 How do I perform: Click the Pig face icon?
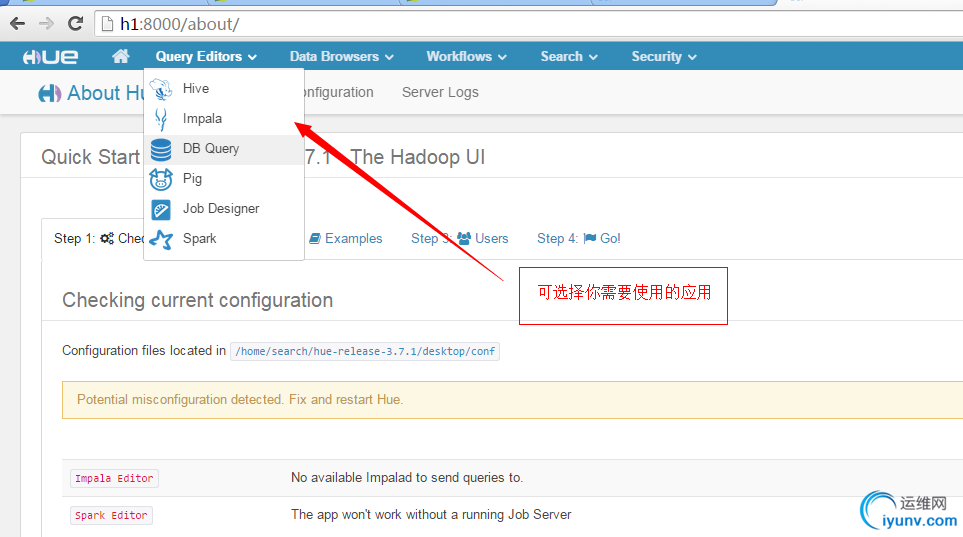point(161,179)
